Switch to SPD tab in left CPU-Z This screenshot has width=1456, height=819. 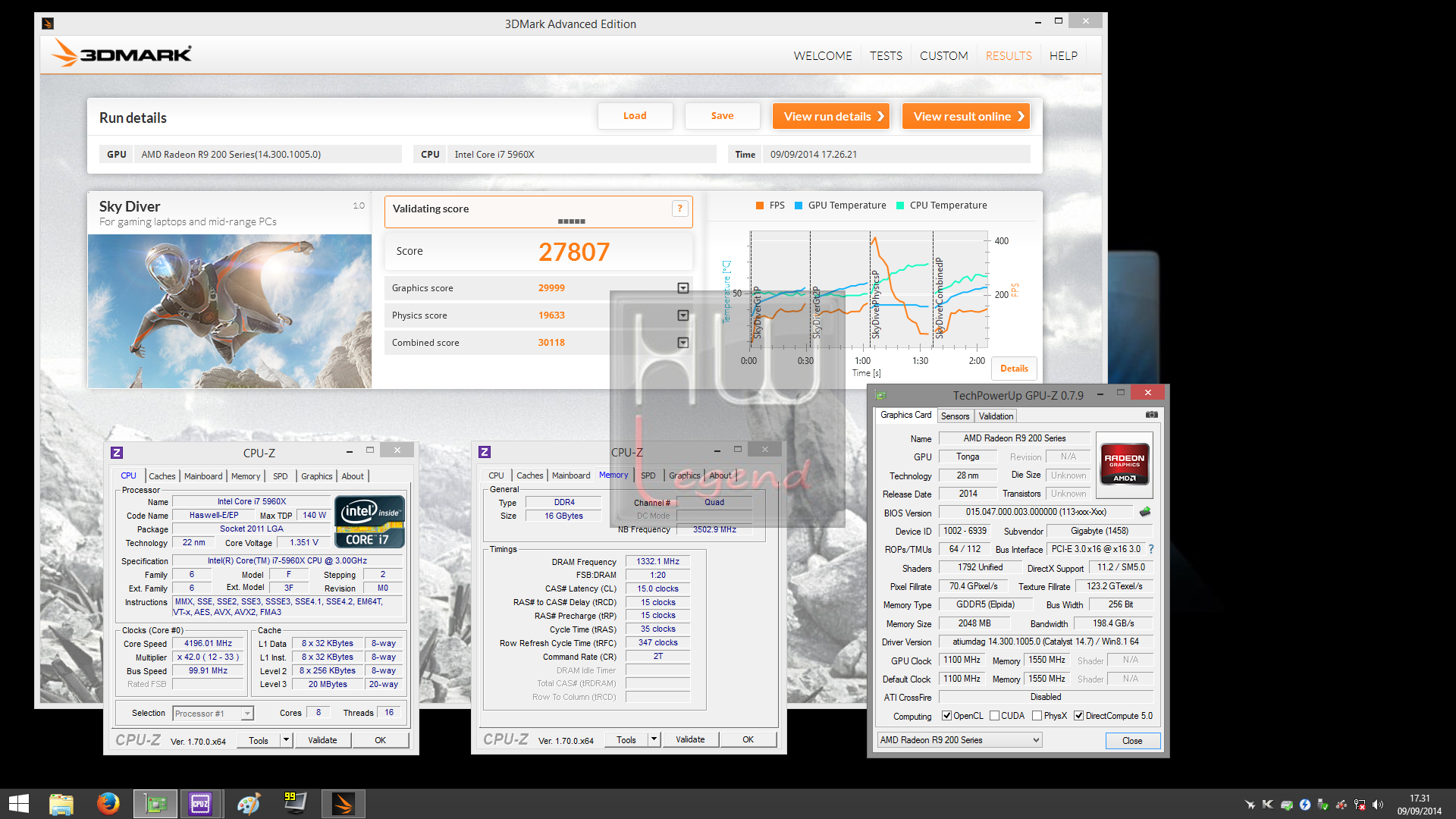[x=280, y=476]
